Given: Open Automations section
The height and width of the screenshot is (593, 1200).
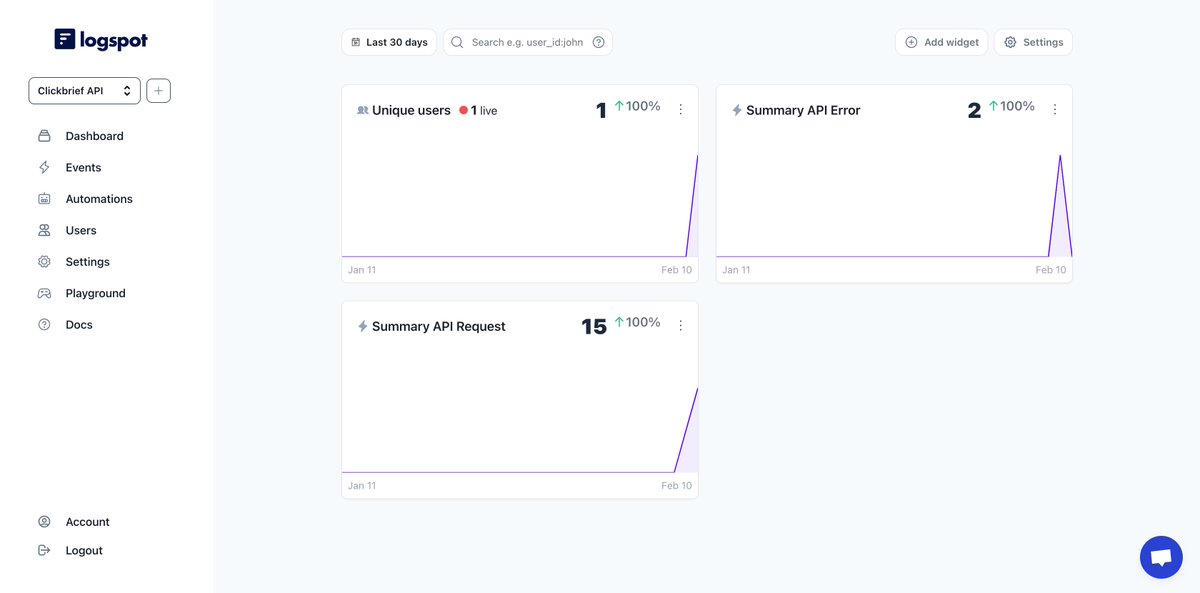Looking at the screenshot, I should [99, 199].
